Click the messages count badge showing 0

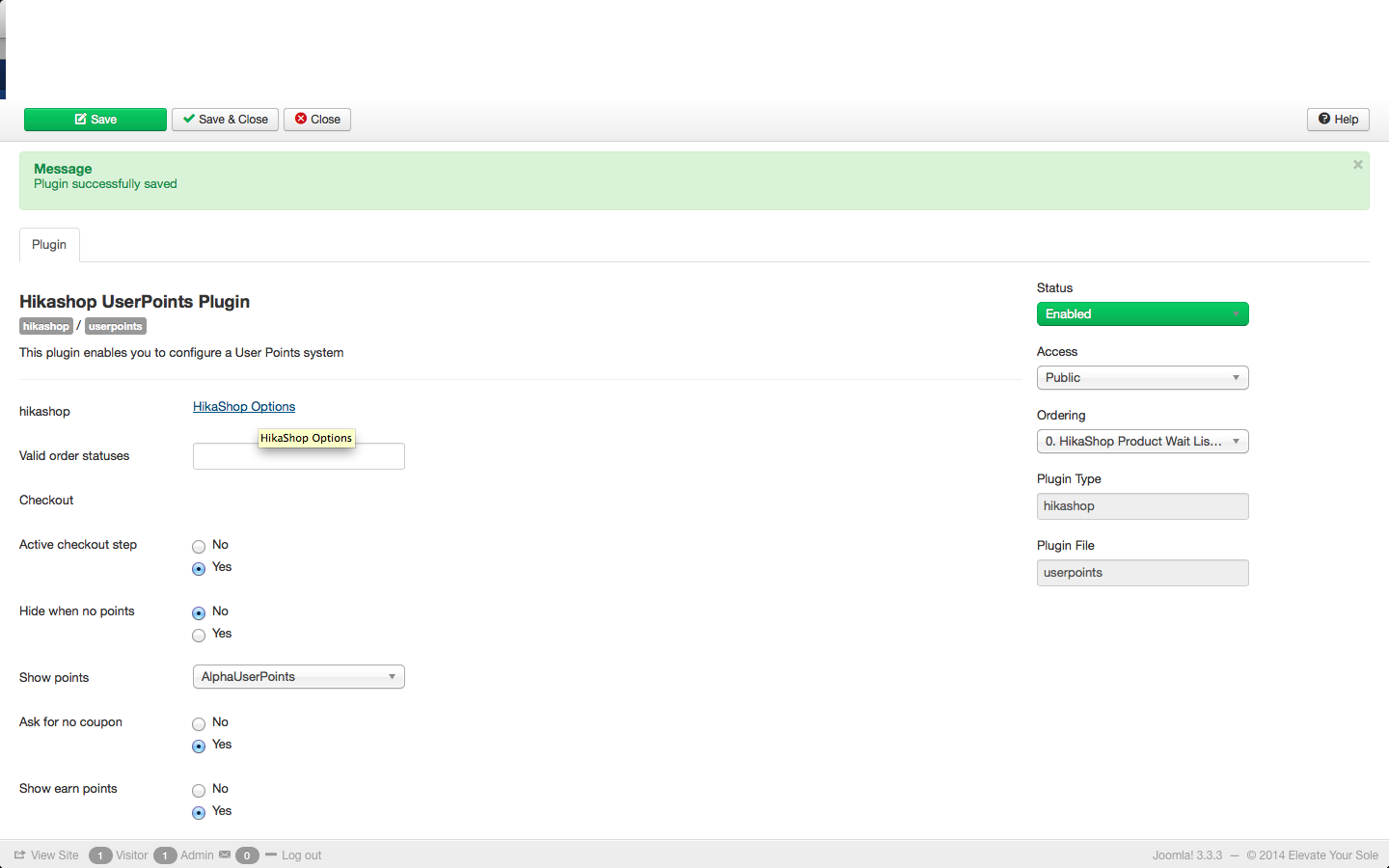click(x=247, y=855)
